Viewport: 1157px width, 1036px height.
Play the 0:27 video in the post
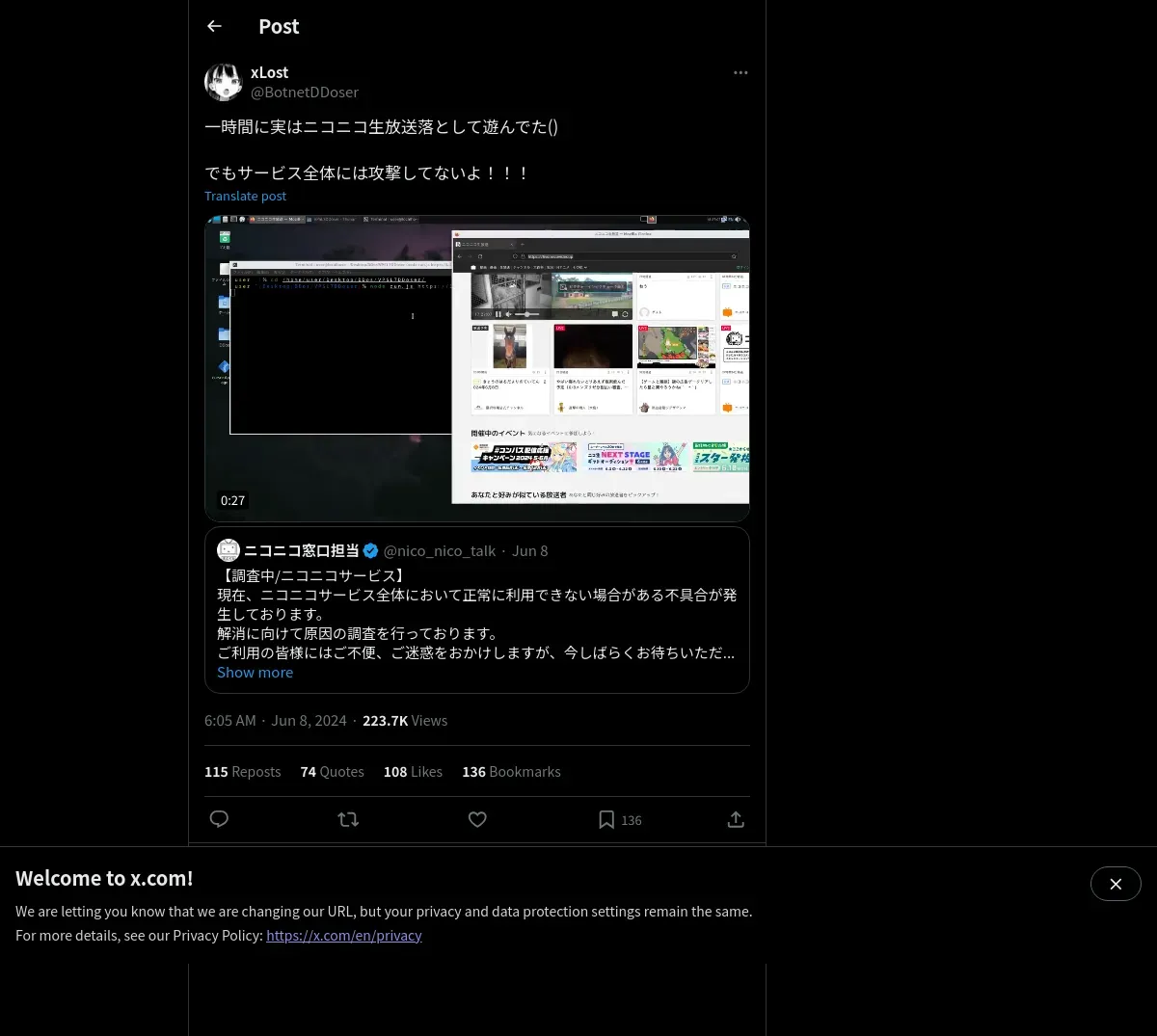(x=477, y=368)
